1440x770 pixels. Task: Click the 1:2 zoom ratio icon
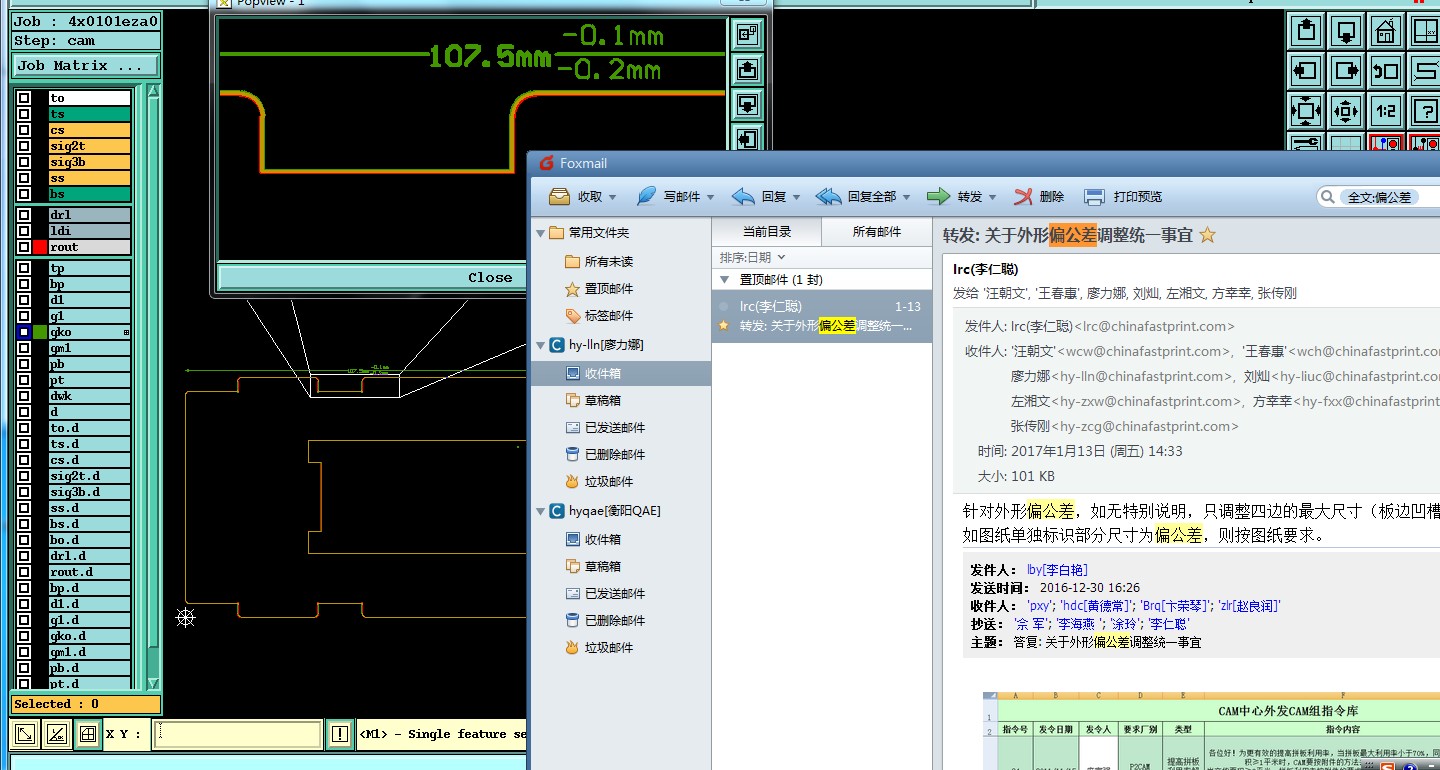[1386, 110]
